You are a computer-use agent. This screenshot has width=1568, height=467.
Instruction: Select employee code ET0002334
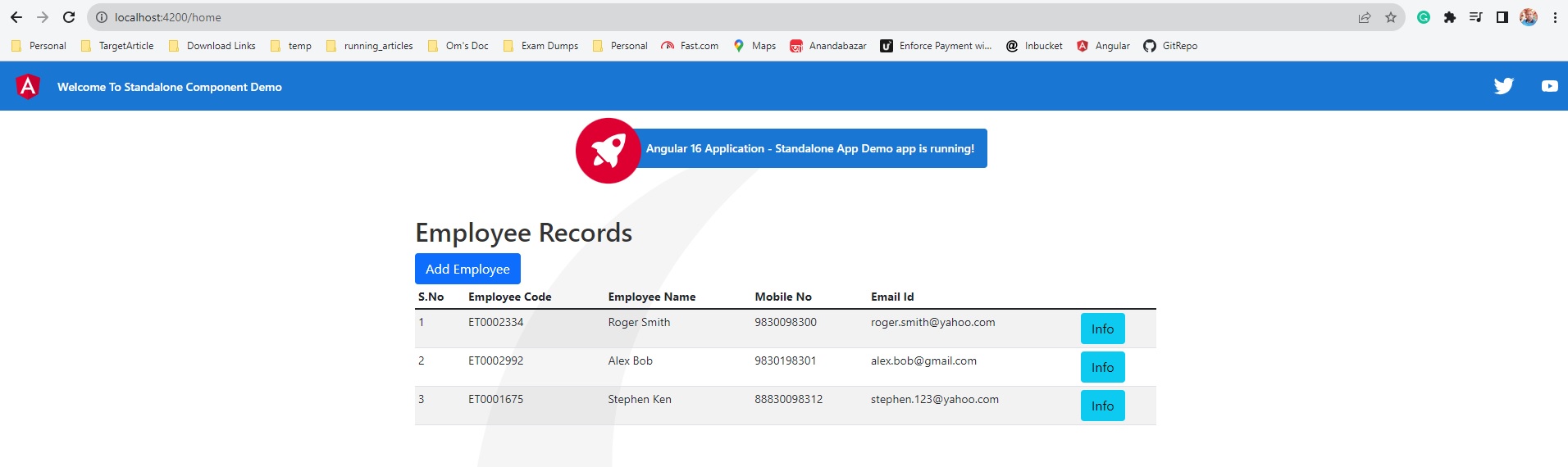(495, 322)
